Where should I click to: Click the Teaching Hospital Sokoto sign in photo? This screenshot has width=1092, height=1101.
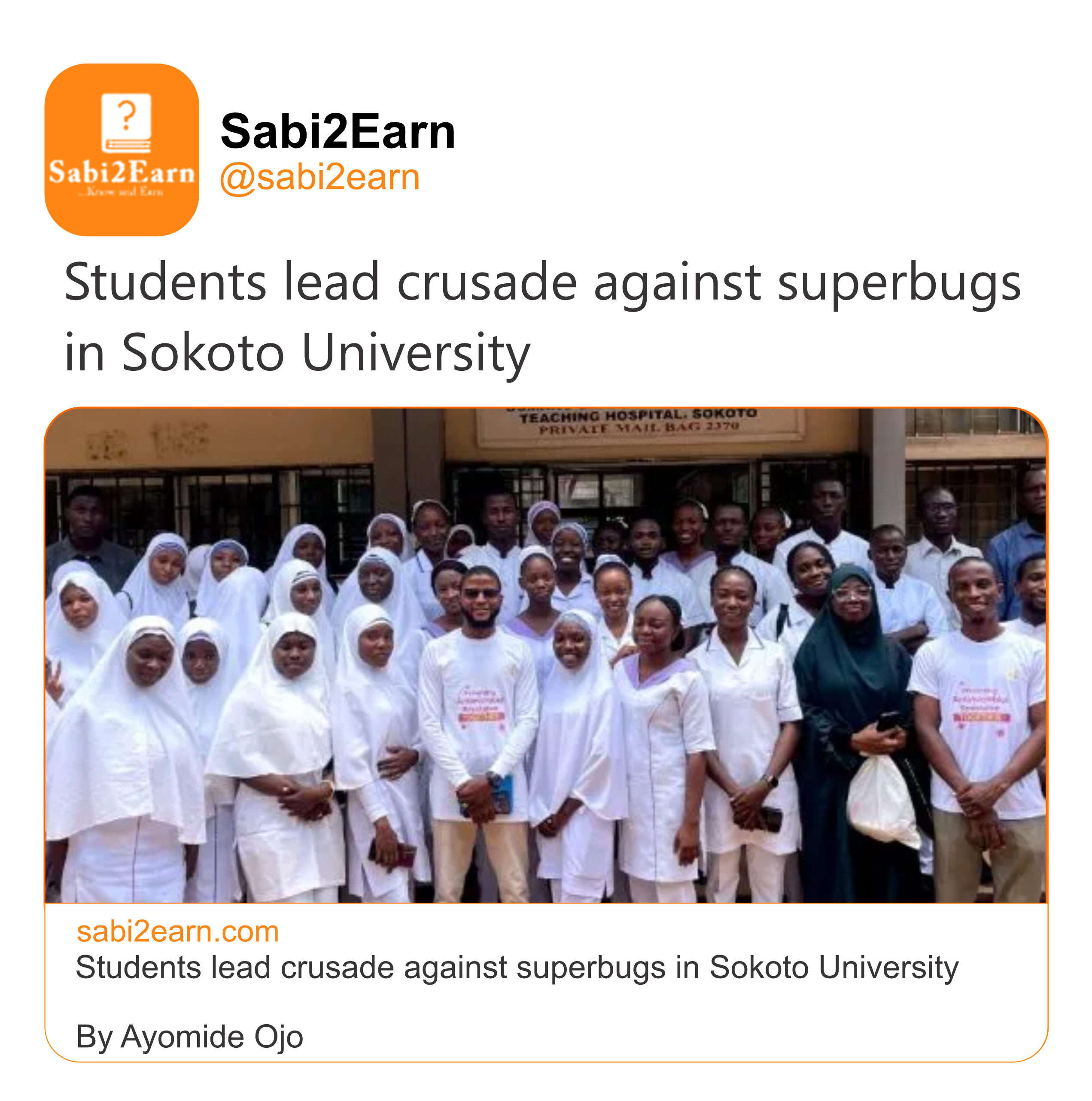tap(638, 422)
